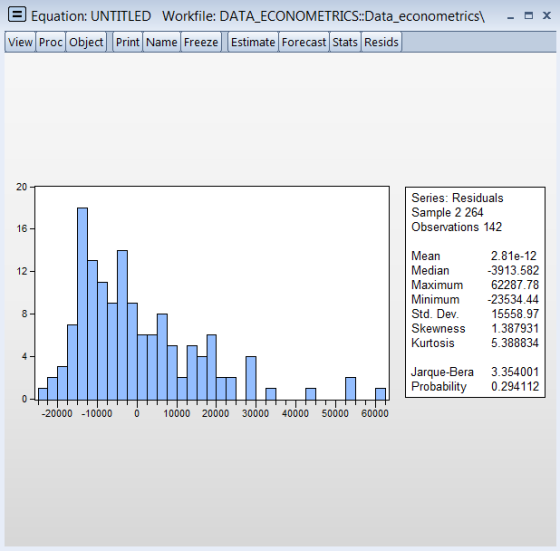Select the Maximum value 62287.78
Image resolution: width=560 pixels, height=551 pixels.
pyautogui.click(x=515, y=285)
